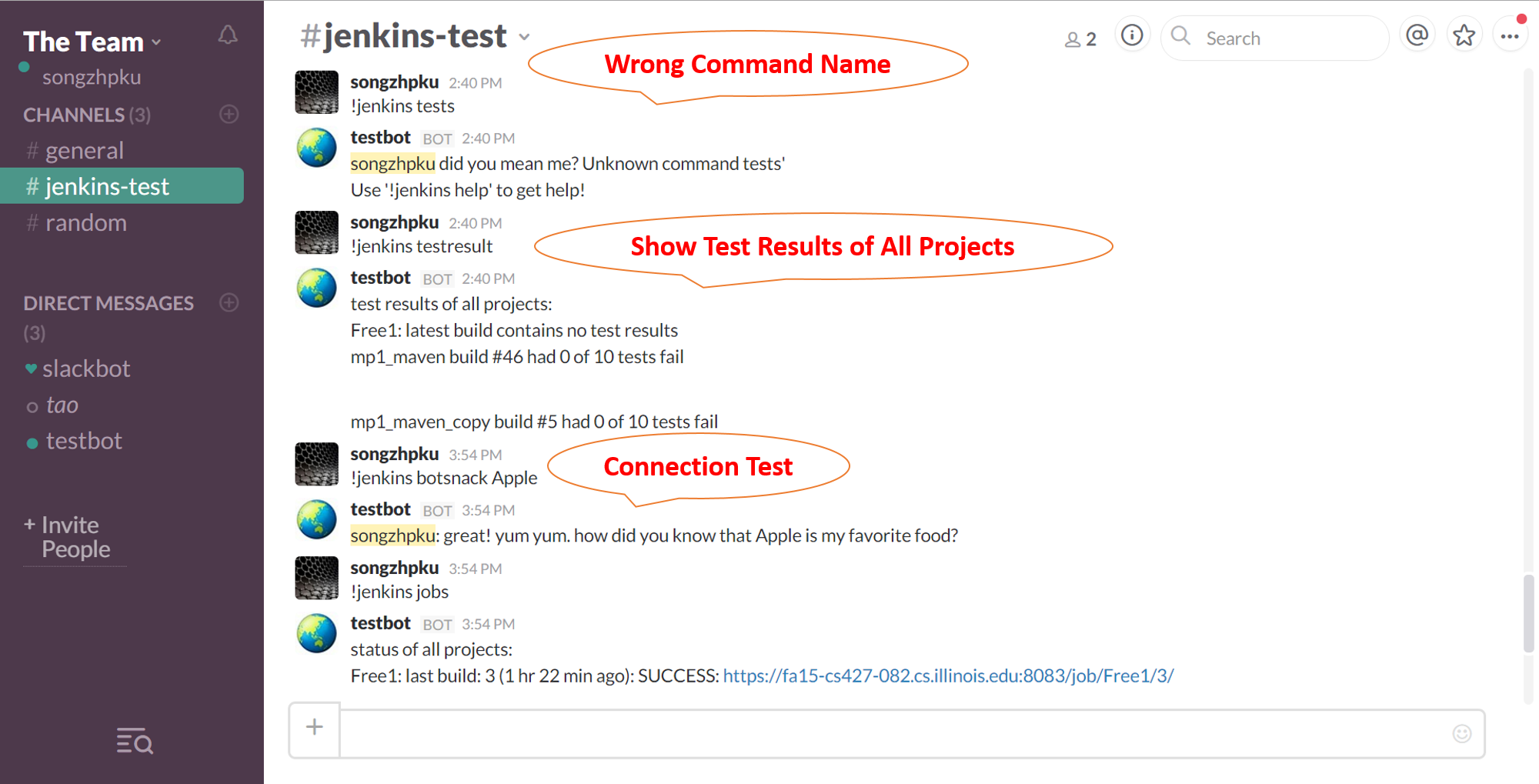The width and height of the screenshot is (1539, 784).
Task: Open emoji picker in message box
Action: tap(1462, 733)
